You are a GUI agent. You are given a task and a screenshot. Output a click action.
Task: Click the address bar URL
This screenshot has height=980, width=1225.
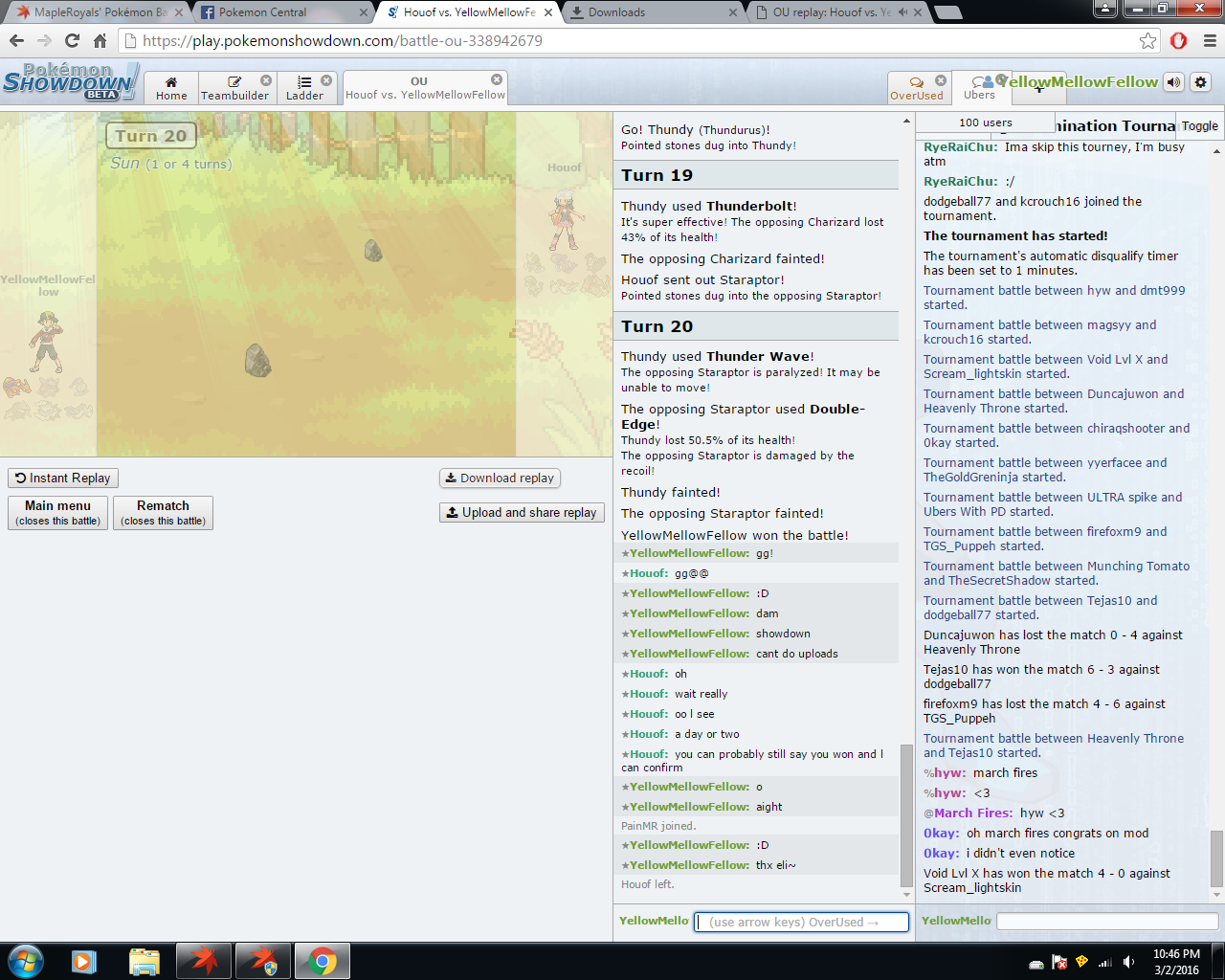tap(343, 40)
